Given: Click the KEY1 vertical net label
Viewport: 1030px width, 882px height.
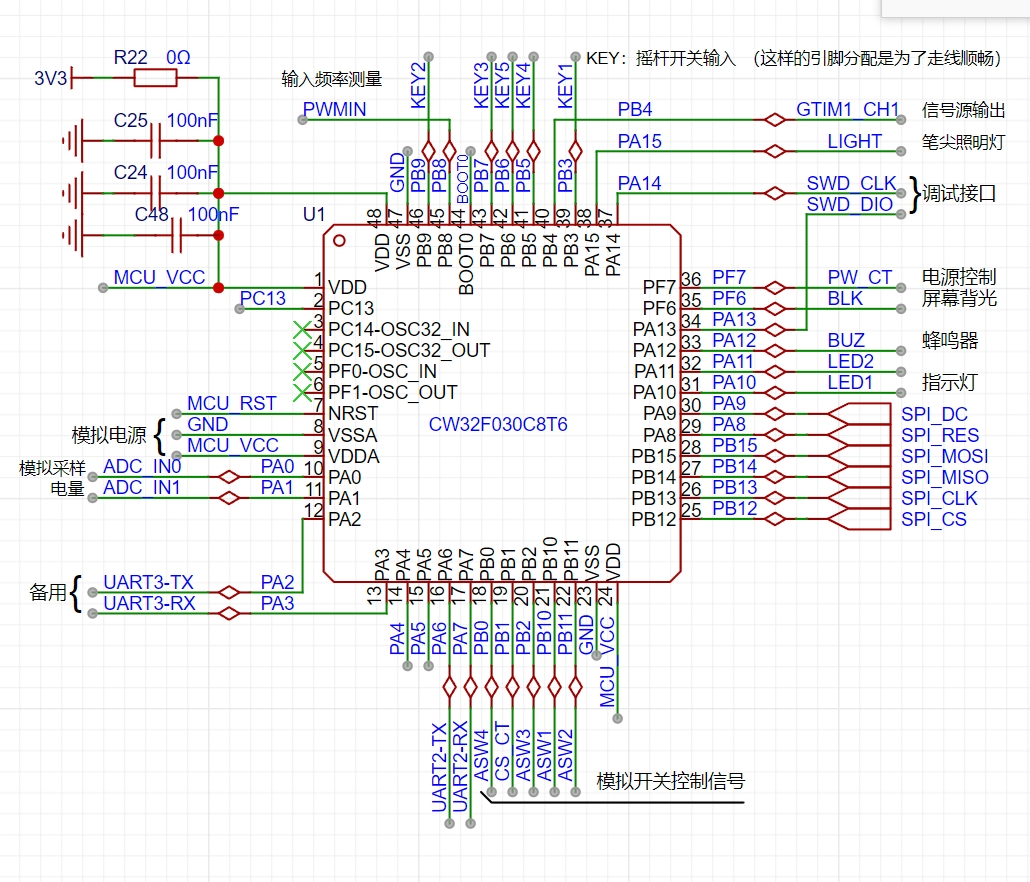Looking at the screenshot, I should (x=565, y=85).
